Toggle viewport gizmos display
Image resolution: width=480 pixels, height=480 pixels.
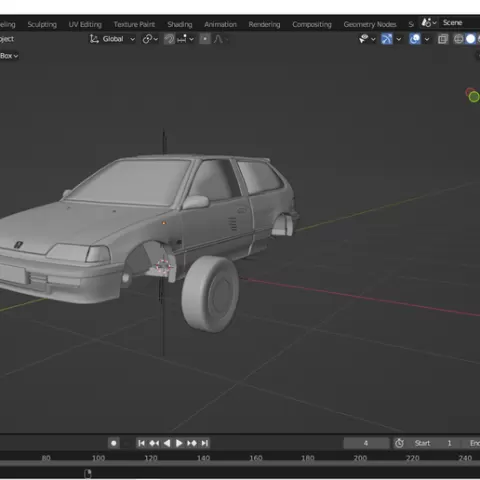[x=387, y=39]
